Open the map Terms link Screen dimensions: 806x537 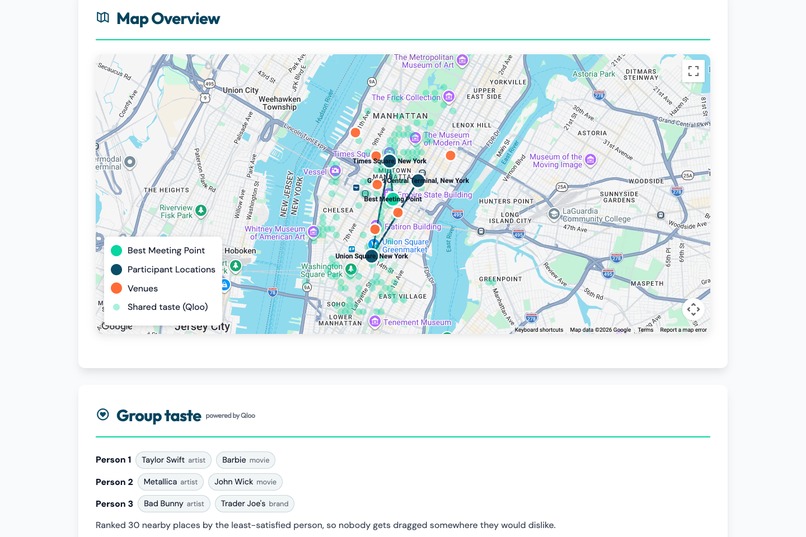click(645, 330)
